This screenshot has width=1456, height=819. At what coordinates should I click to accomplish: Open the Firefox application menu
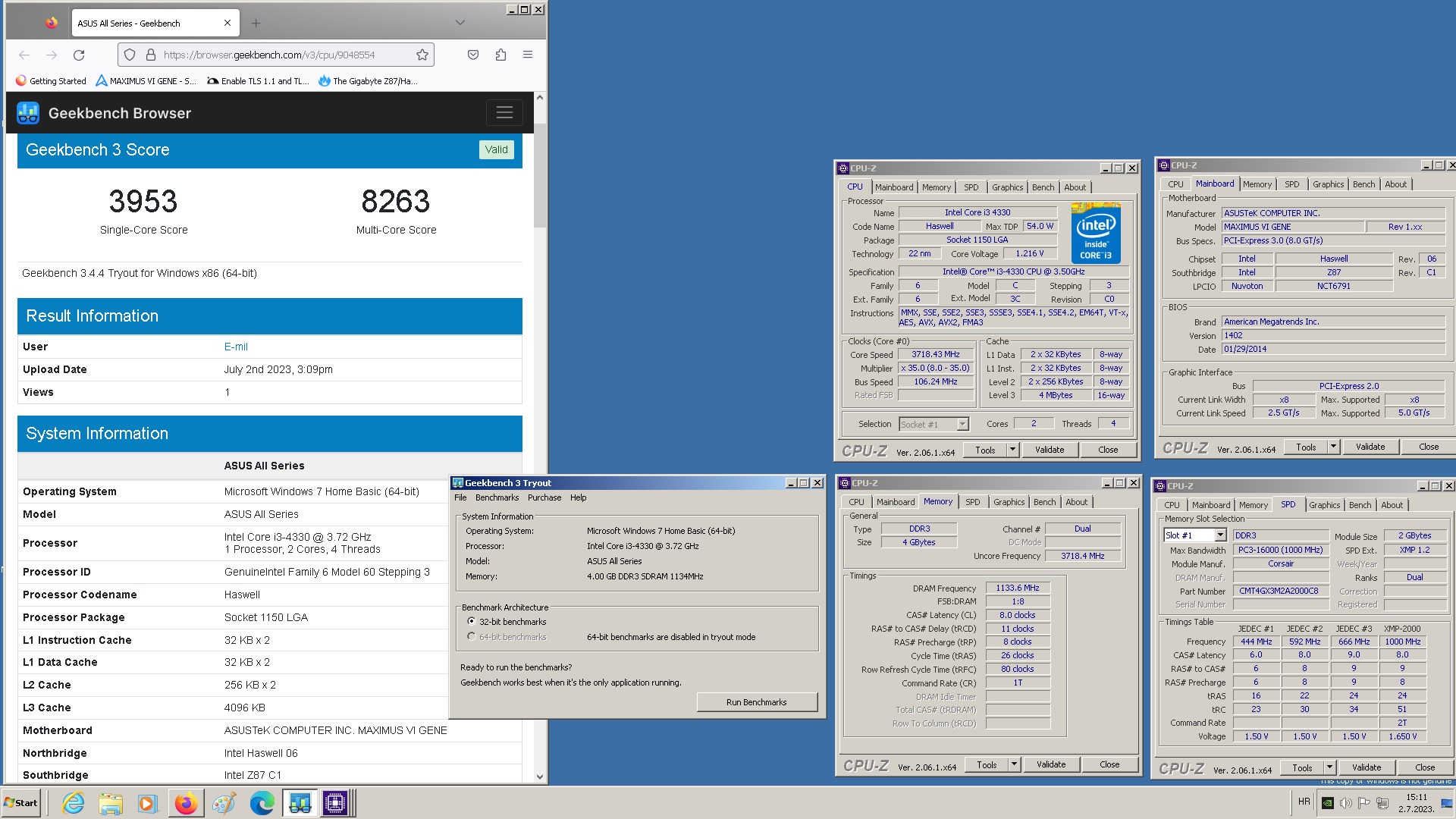[x=528, y=55]
